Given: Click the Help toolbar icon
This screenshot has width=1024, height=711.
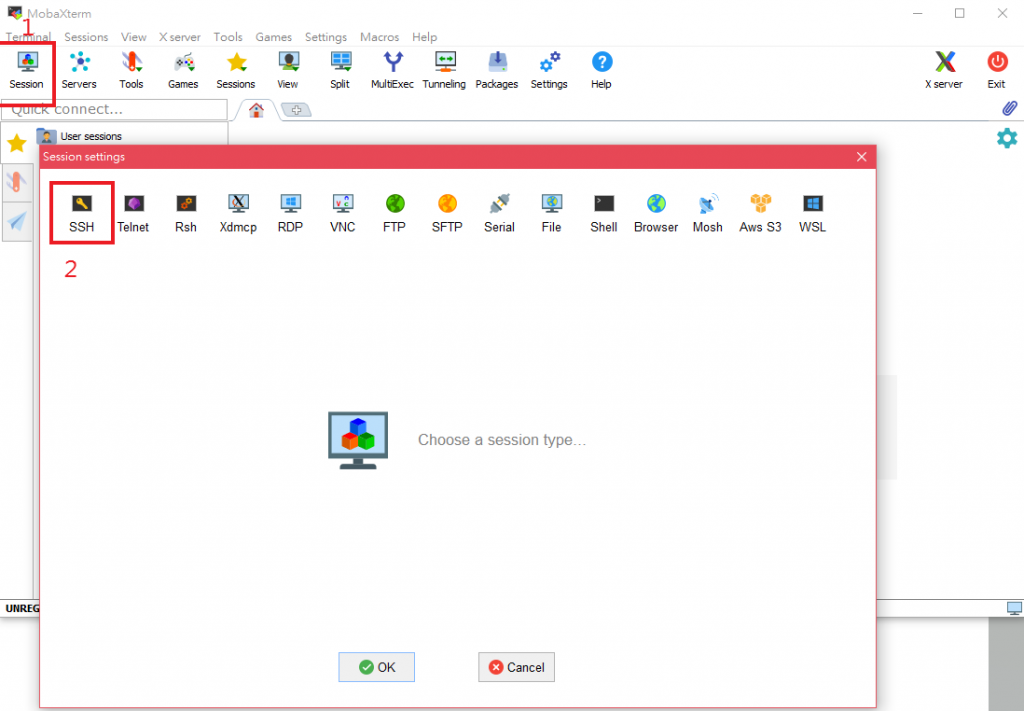Looking at the screenshot, I should coord(601,71).
